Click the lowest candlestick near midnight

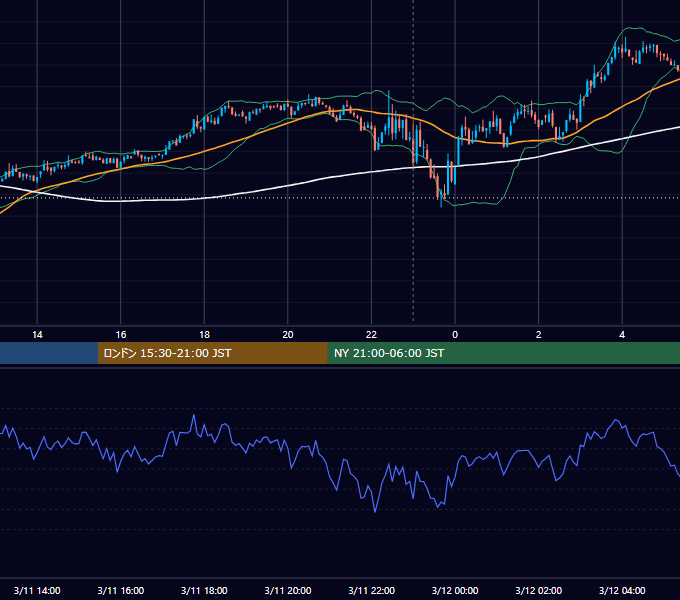(441, 199)
